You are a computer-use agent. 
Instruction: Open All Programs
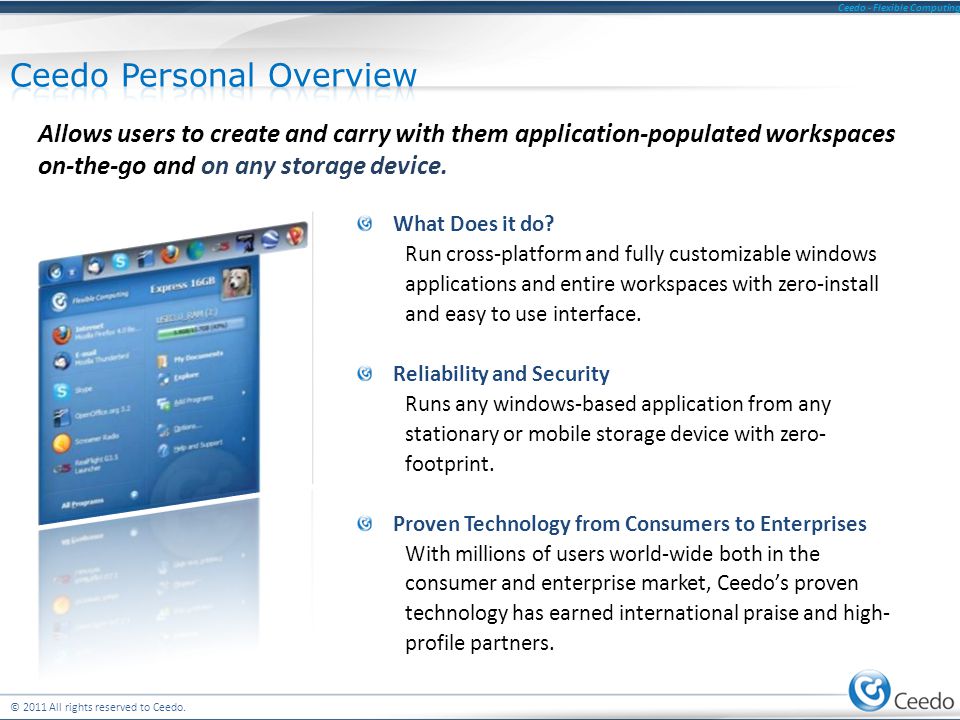[83, 503]
